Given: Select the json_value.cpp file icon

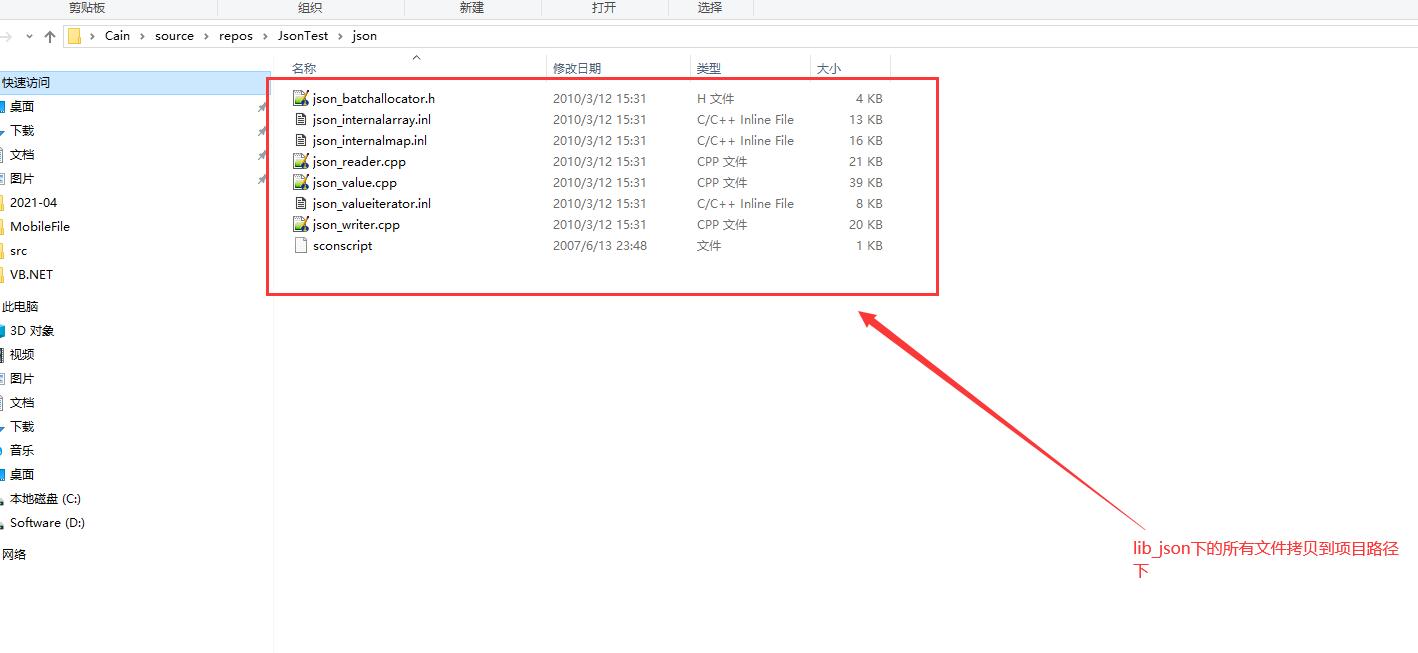Looking at the screenshot, I should (301, 182).
